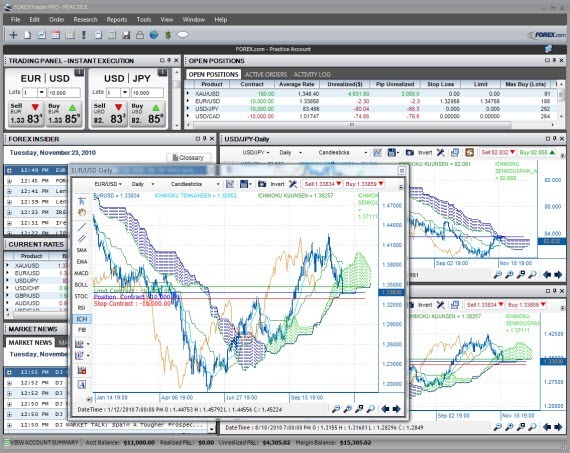
Task: Click the floppy disk save icon in main toolbar
Action: [126, 35]
